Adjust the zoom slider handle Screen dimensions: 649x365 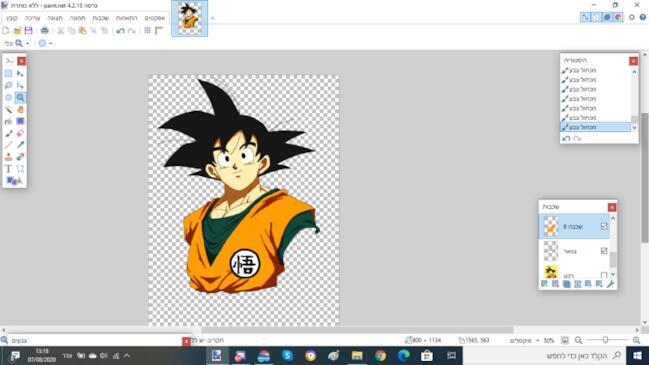pos(605,340)
